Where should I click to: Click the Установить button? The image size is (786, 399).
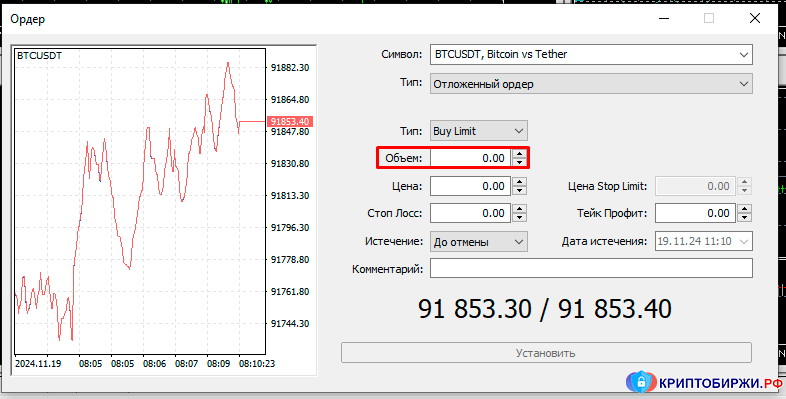pos(546,353)
